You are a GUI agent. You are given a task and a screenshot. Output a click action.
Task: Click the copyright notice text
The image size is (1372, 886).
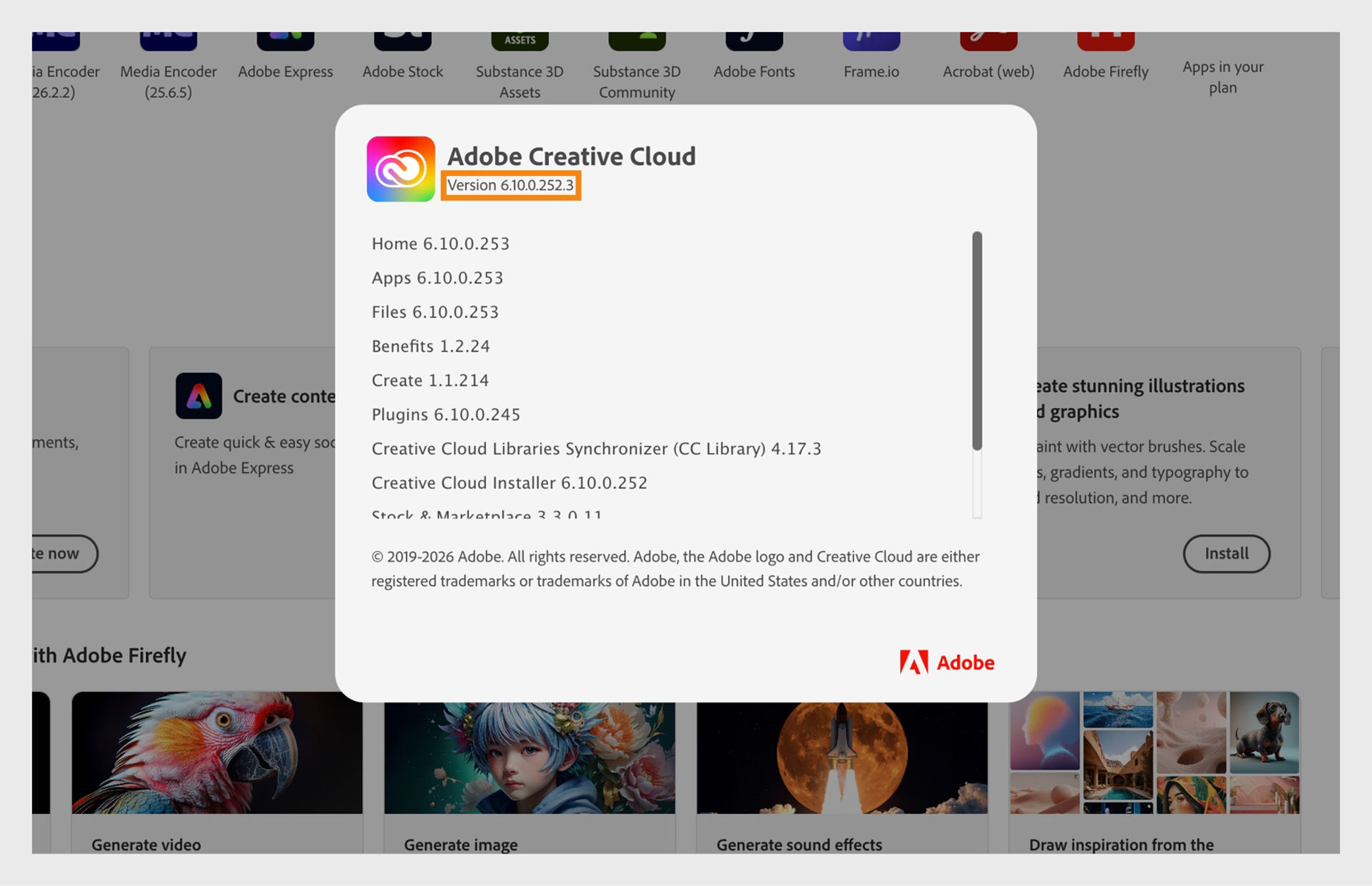pyautogui.click(x=675, y=569)
